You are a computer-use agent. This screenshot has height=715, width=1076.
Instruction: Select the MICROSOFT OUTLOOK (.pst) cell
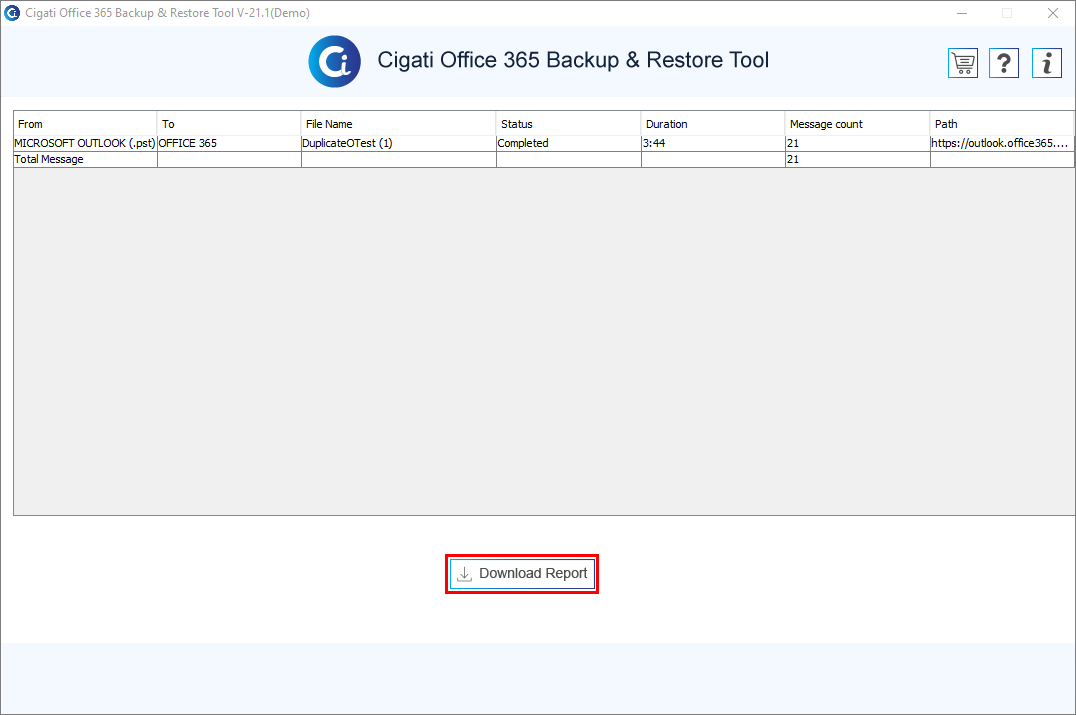coord(85,143)
